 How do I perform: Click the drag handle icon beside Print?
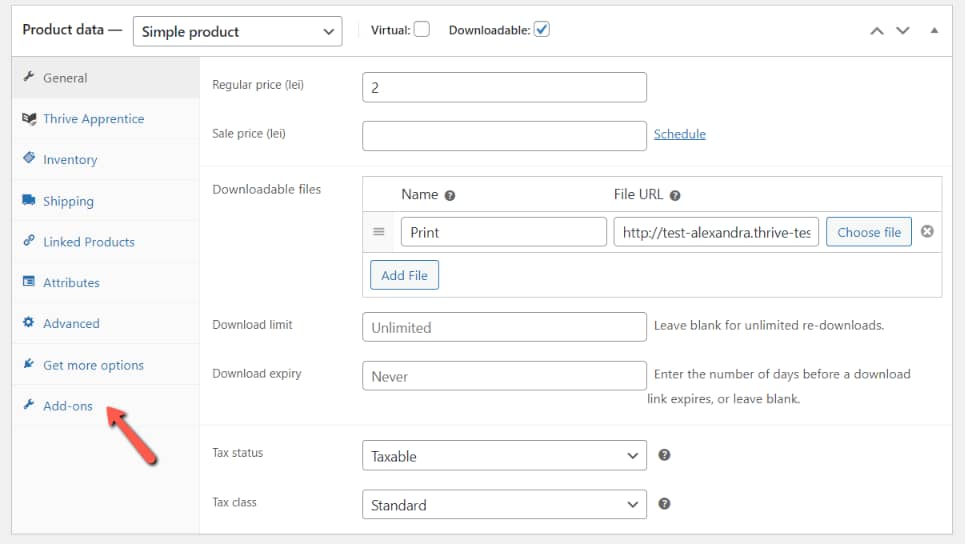(x=379, y=232)
